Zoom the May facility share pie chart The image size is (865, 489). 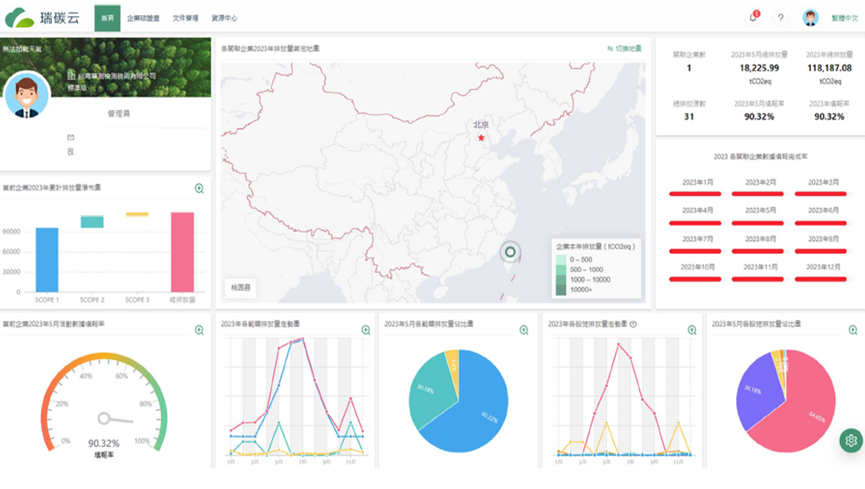[x=853, y=330]
